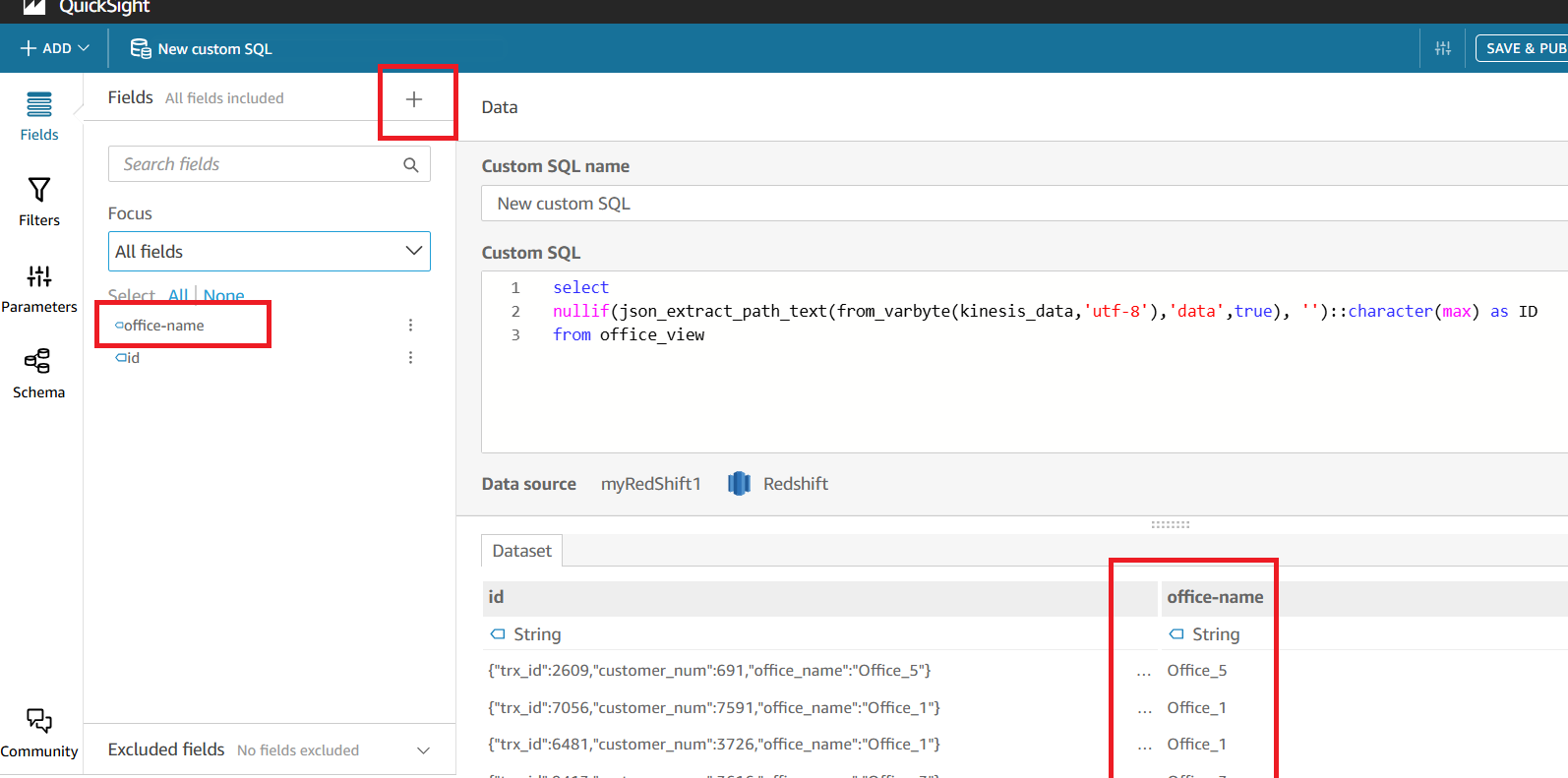Open the three-dot menu for office-name field
Viewport: 1568px width, 778px height.
(410, 326)
